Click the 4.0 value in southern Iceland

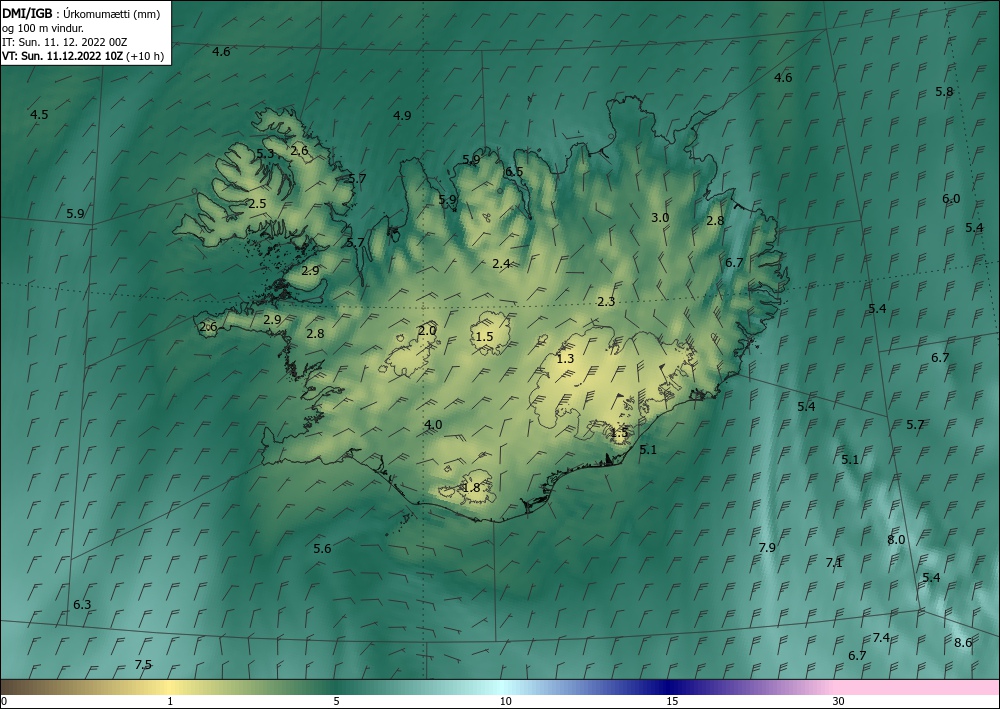coord(433,425)
